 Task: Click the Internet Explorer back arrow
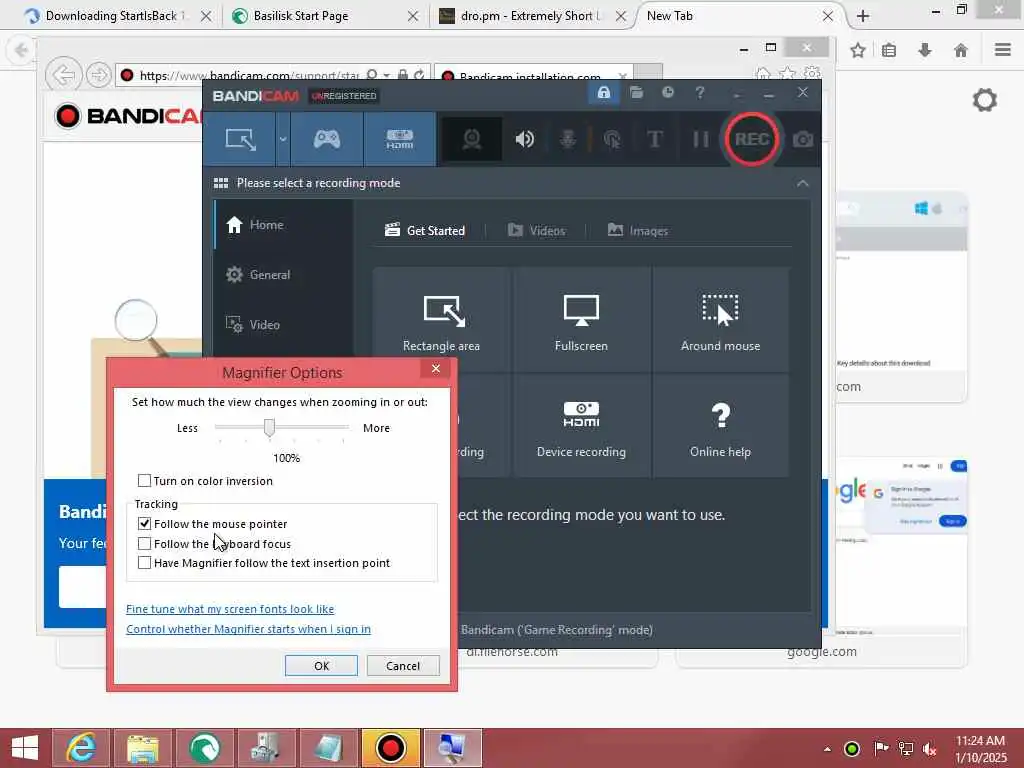(x=63, y=75)
